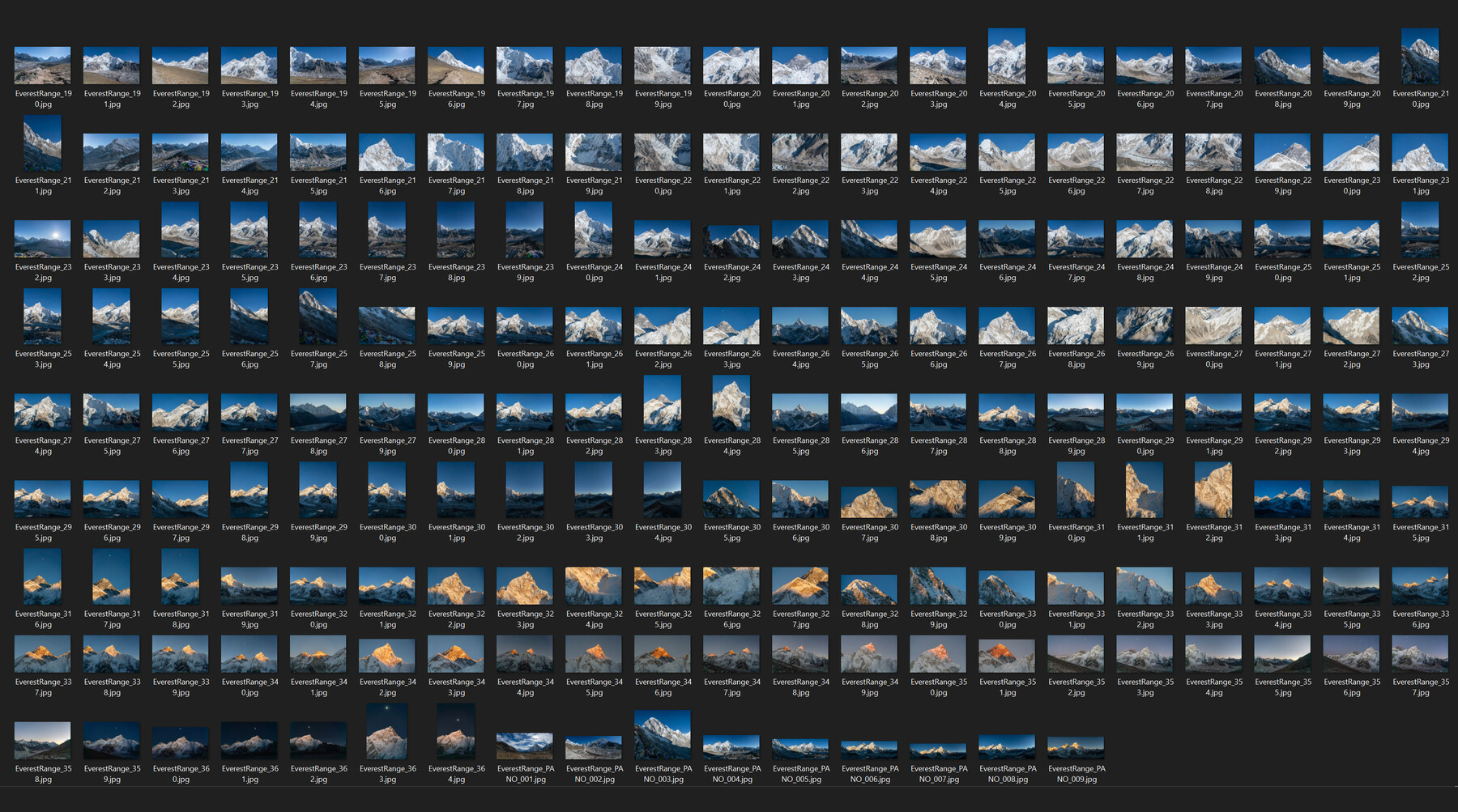Select the EverestRange_196.jpg thumbnail
The height and width of the screenshot is (812, 1458).
tap(456, 66)
